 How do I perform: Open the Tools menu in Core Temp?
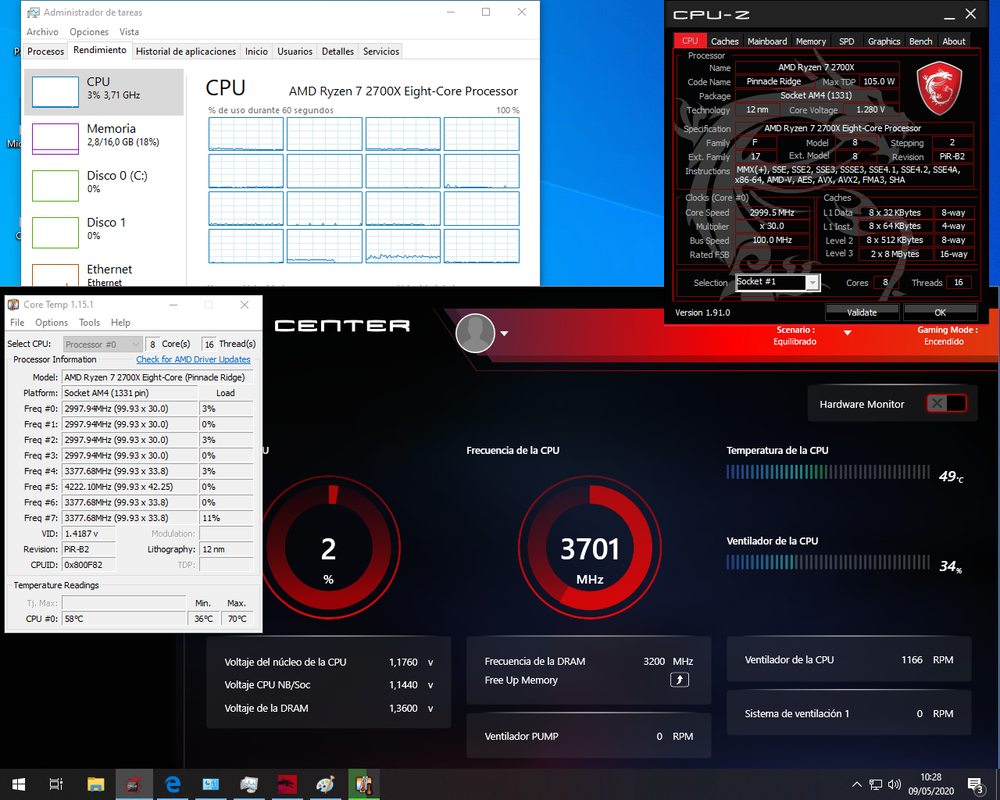[x=89, y=323]
